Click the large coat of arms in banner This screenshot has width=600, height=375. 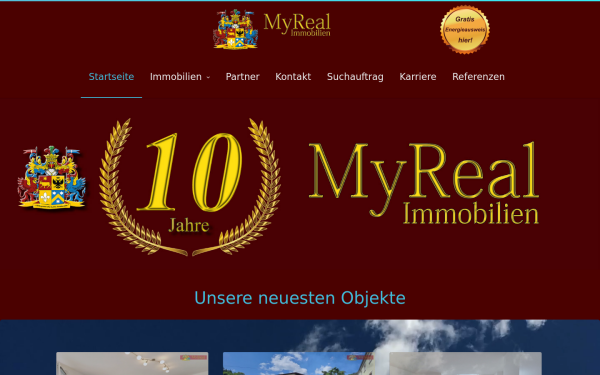click(52, 177)
